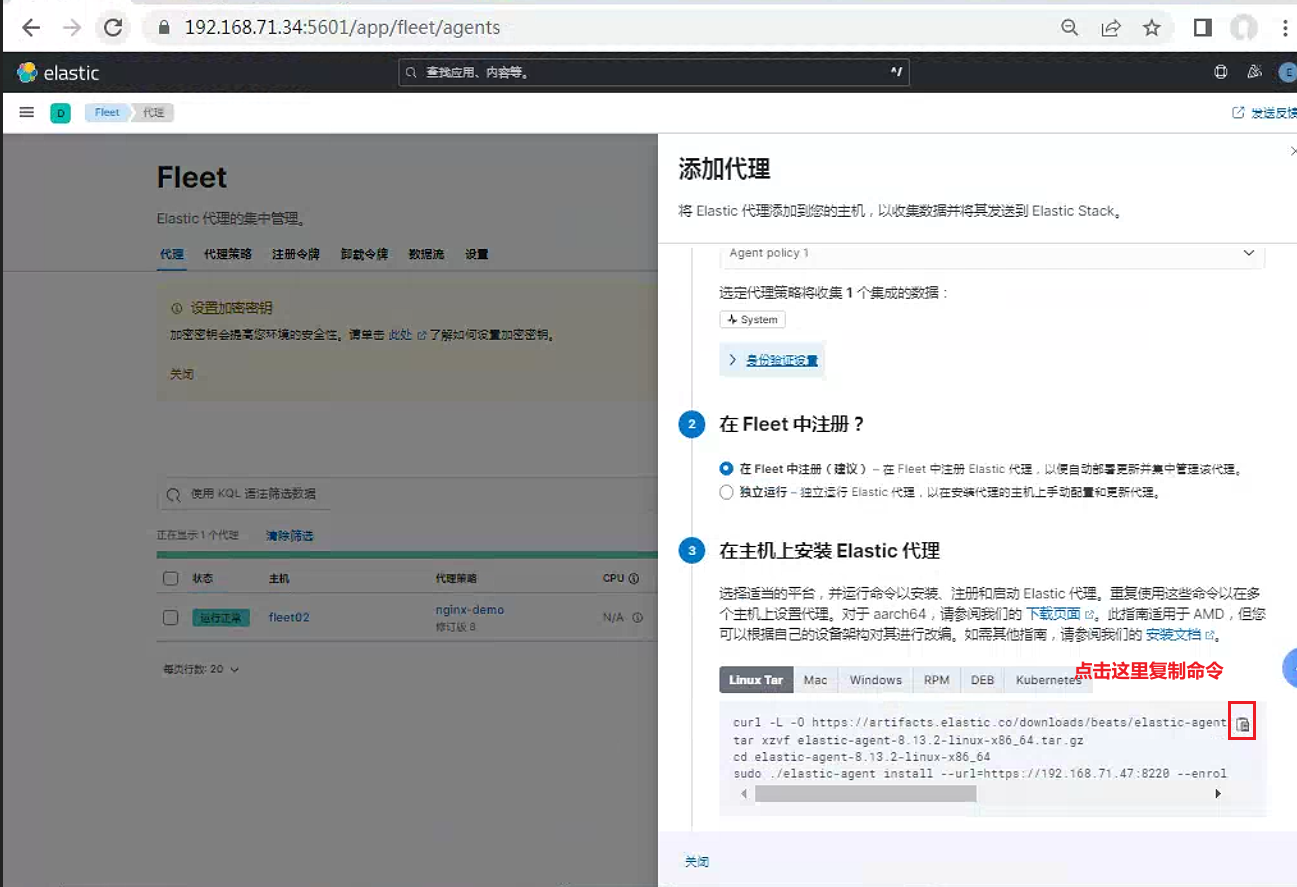This screenshot has height=887, width=1297.
Task: Switch to the RPM platform tab
Action: [937, 680]
